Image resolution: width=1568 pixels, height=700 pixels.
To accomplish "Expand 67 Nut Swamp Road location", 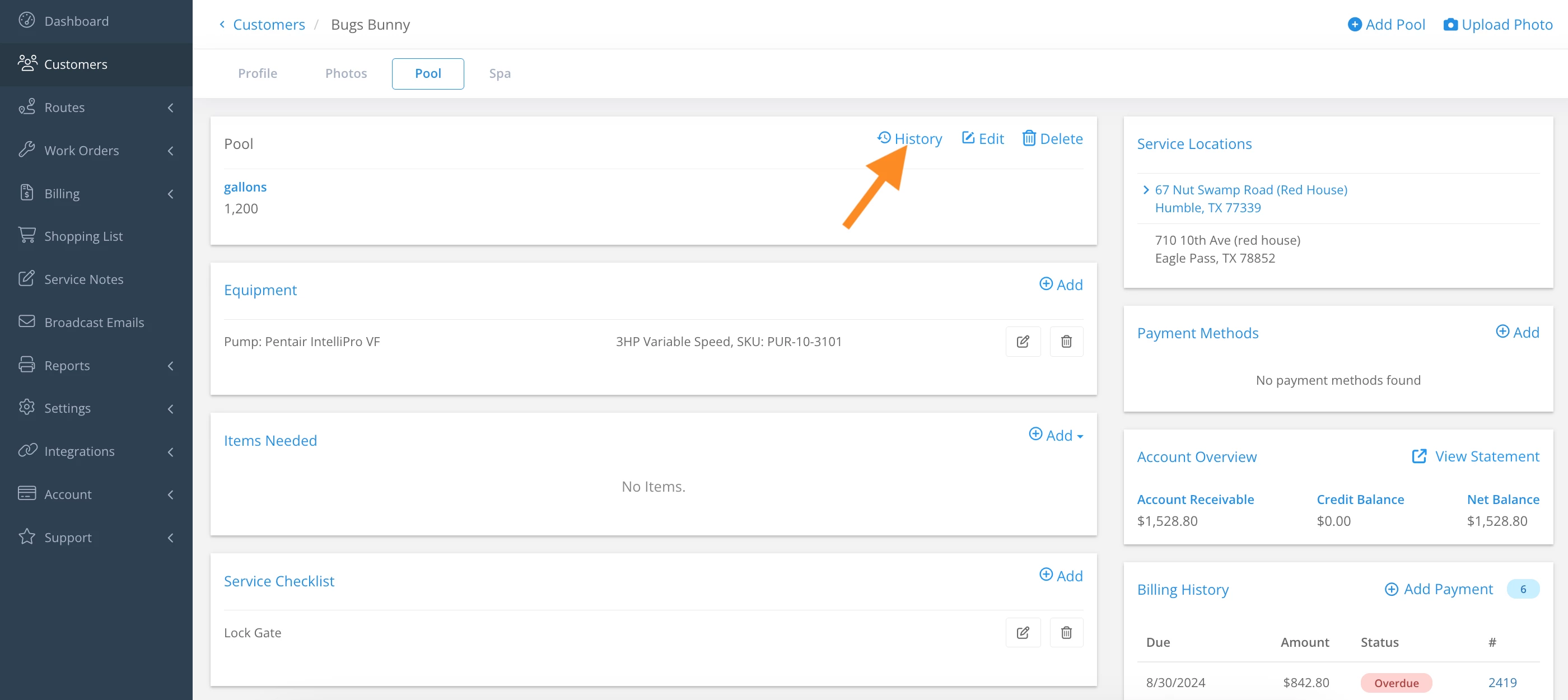I will click(x=1146, y=190).
